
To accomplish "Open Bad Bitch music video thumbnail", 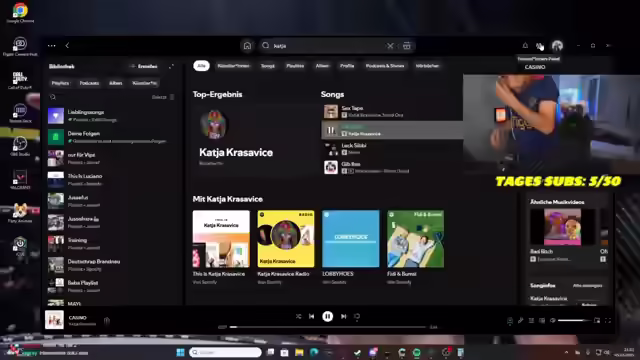I will coord(562,227).
